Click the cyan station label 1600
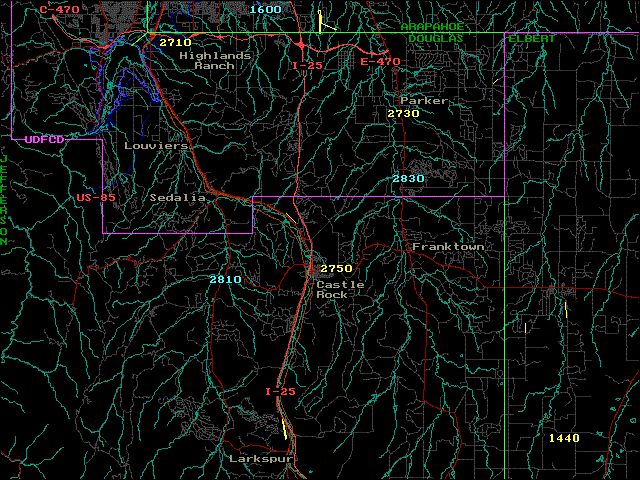640x480 pixels. (265, 9)
